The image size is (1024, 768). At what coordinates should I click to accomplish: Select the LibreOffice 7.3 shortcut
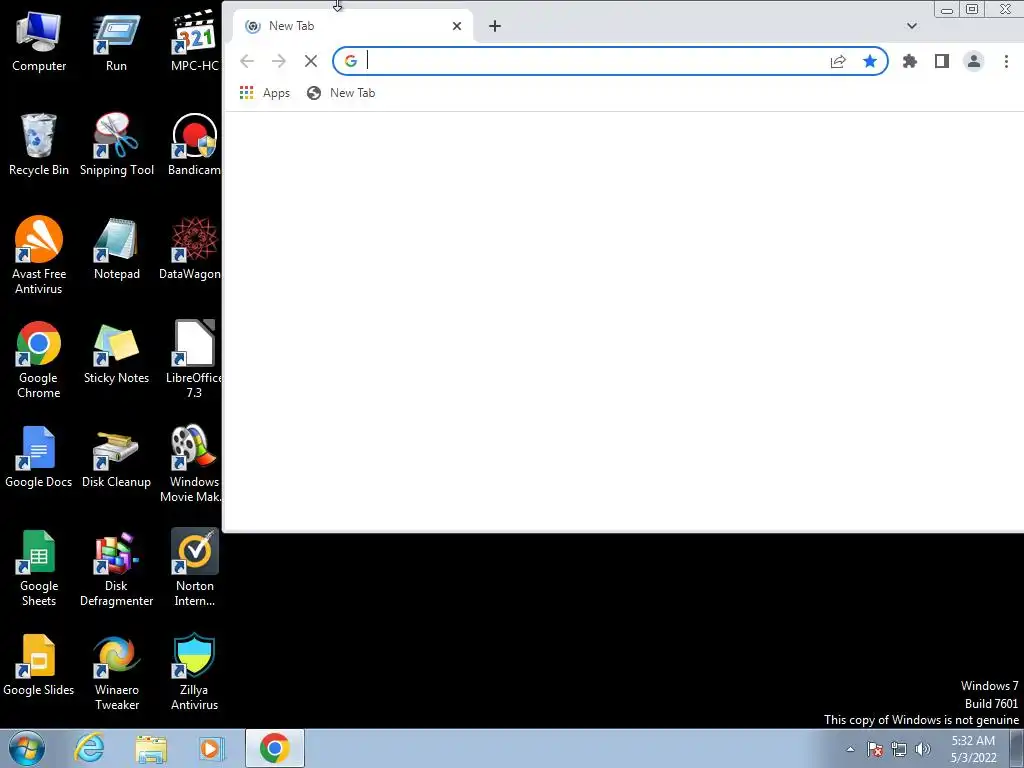point(194,359)
